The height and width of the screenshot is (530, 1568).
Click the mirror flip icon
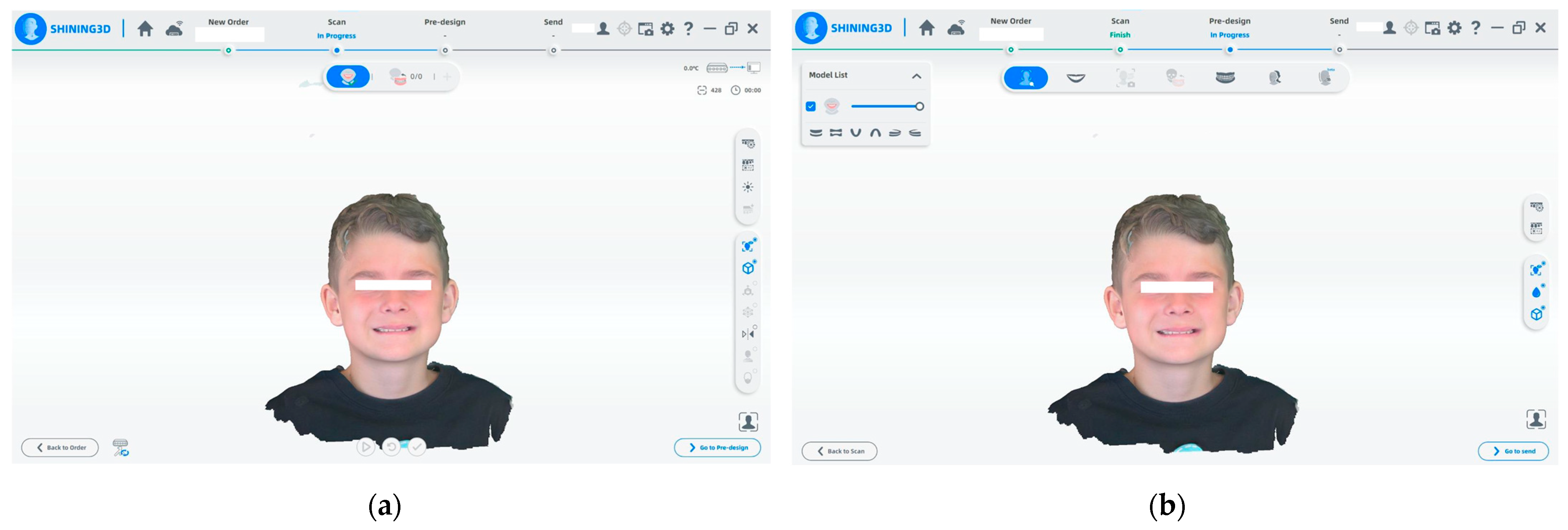pyautogui.click(x=747, y=334)
